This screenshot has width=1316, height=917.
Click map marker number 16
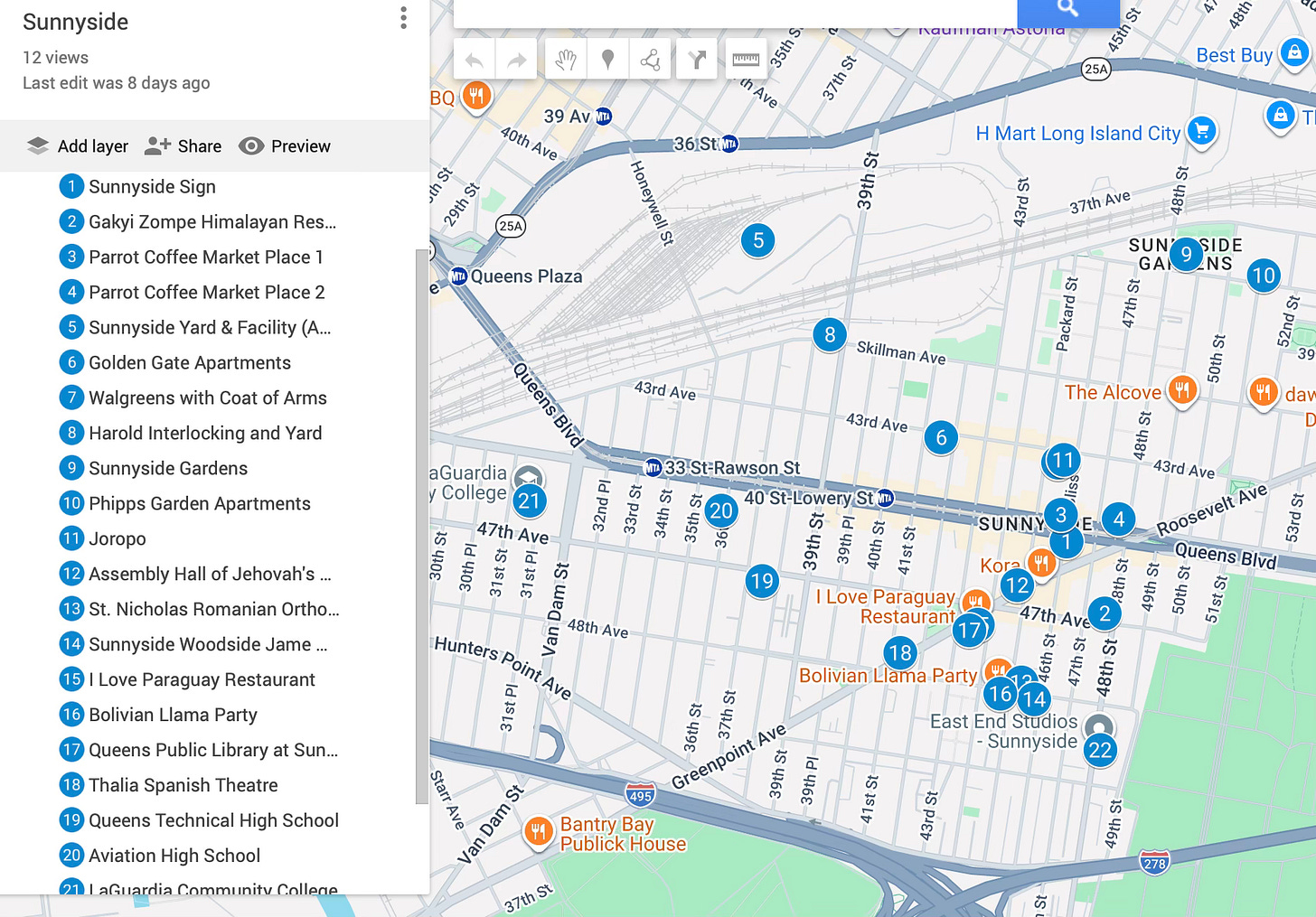1000,694
